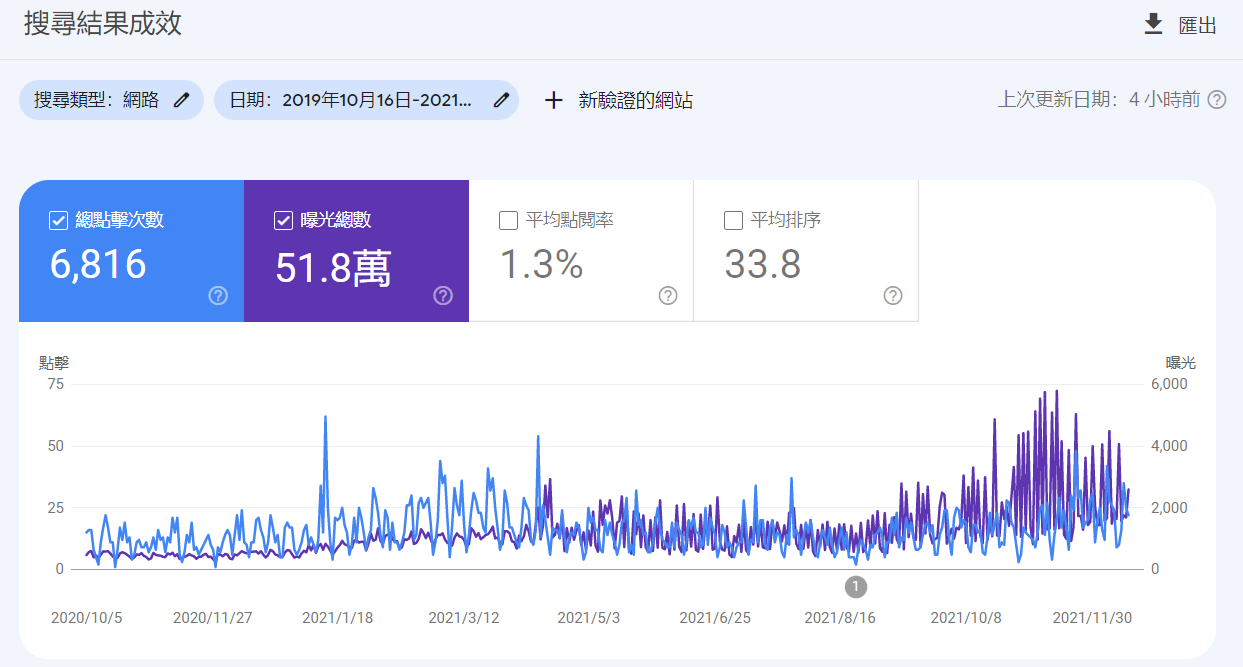Viewport: 1243px width, 667px height.
Task: Click the 2021/10/8 axis date label
Action: 966,618
